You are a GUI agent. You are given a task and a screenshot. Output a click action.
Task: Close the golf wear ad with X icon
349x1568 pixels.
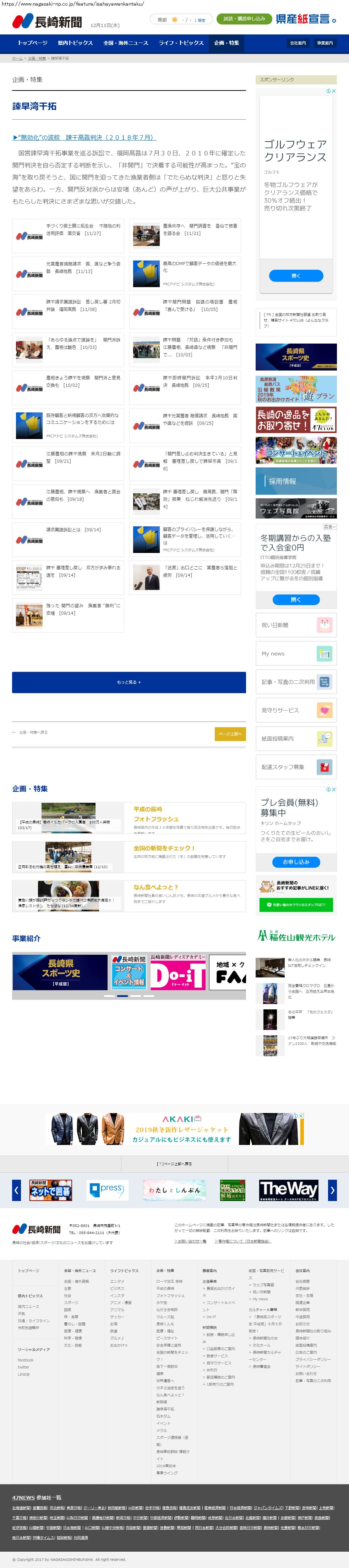(334, 91)
